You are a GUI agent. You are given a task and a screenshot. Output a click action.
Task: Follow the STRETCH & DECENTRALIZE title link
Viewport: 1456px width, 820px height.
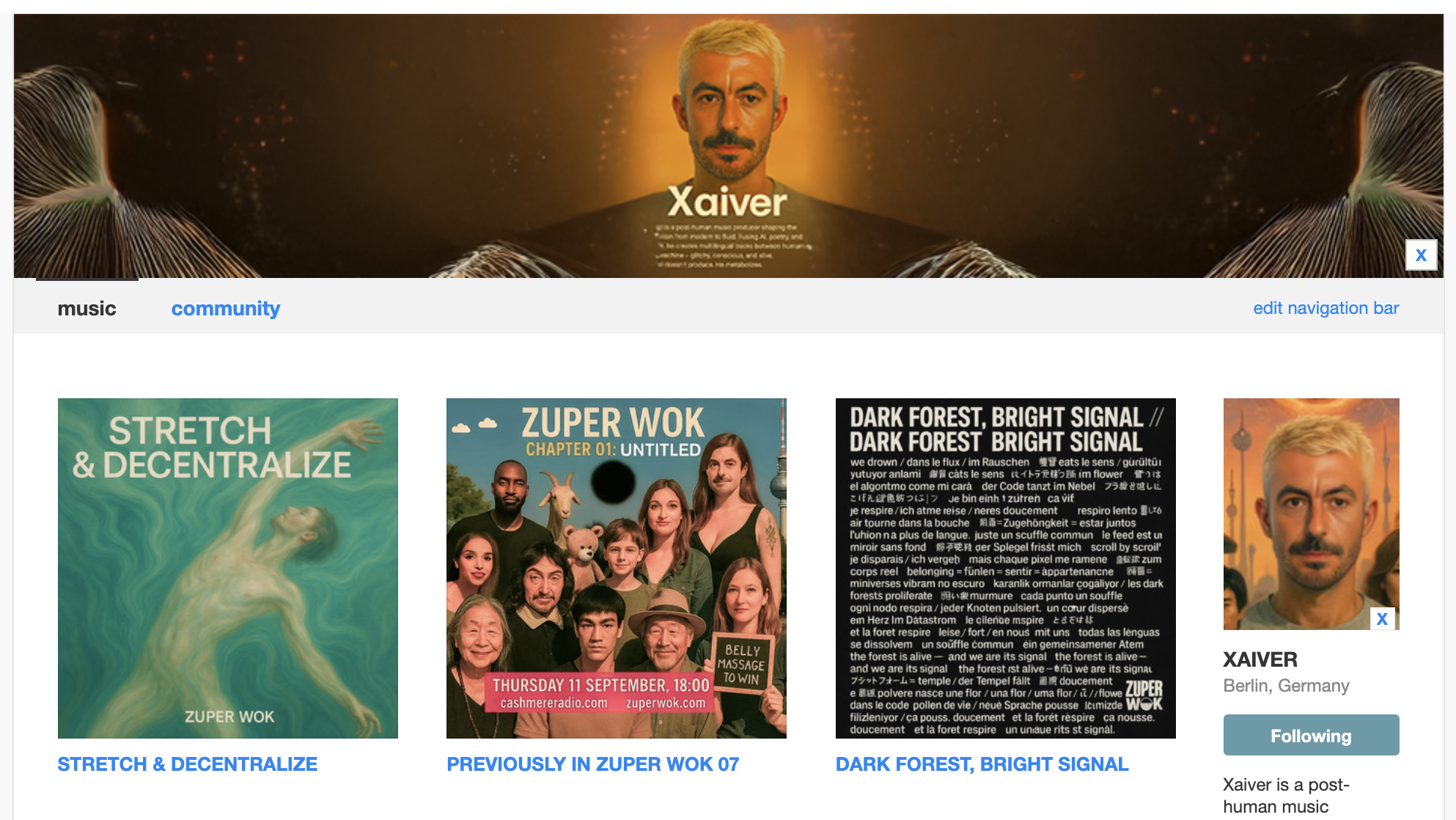tap(188, 764)
